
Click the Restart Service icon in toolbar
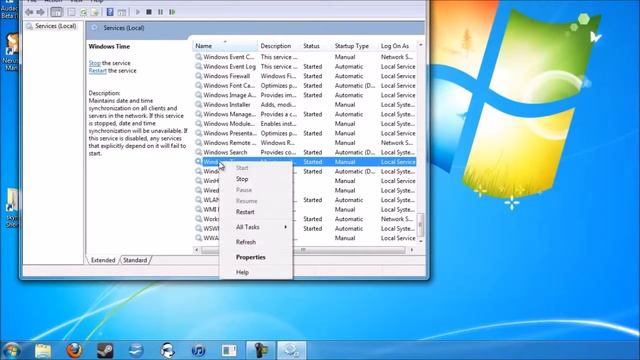(x=172, y=12)
